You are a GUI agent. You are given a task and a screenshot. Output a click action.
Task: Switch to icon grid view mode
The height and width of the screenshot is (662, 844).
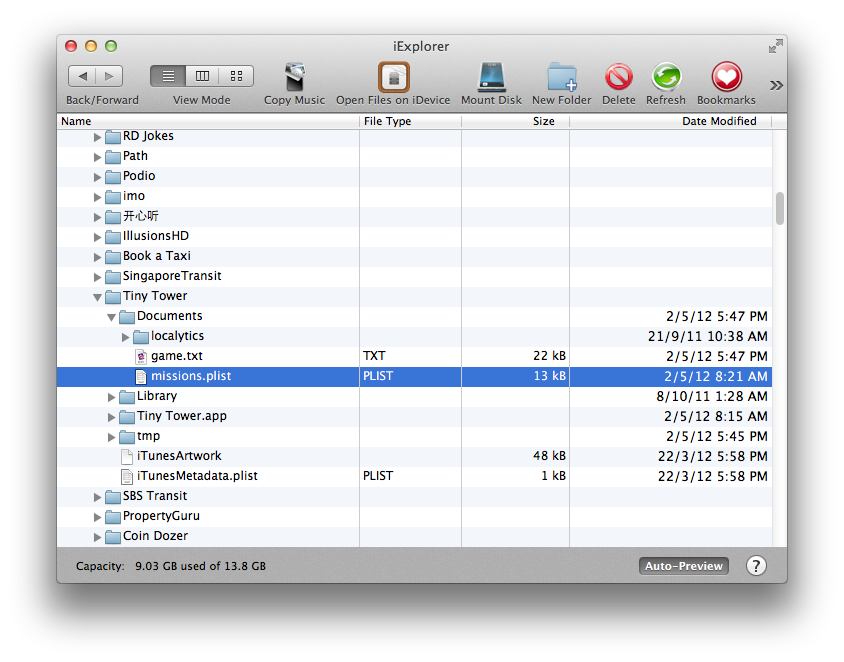[x=236, y=76]
